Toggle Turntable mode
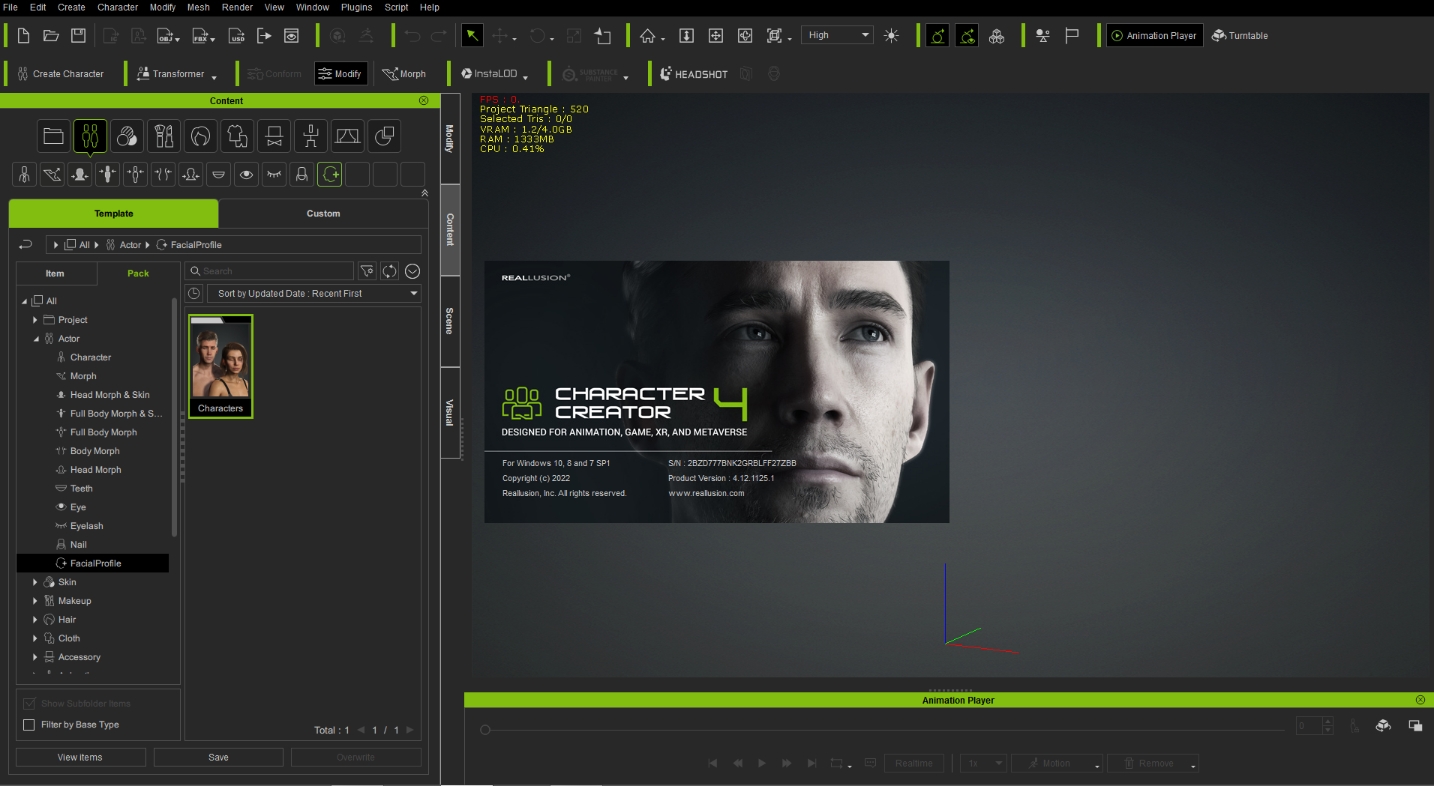The width and height of the screenshot is (1434, 786). pyautogui.click(x=1240, y=36)
